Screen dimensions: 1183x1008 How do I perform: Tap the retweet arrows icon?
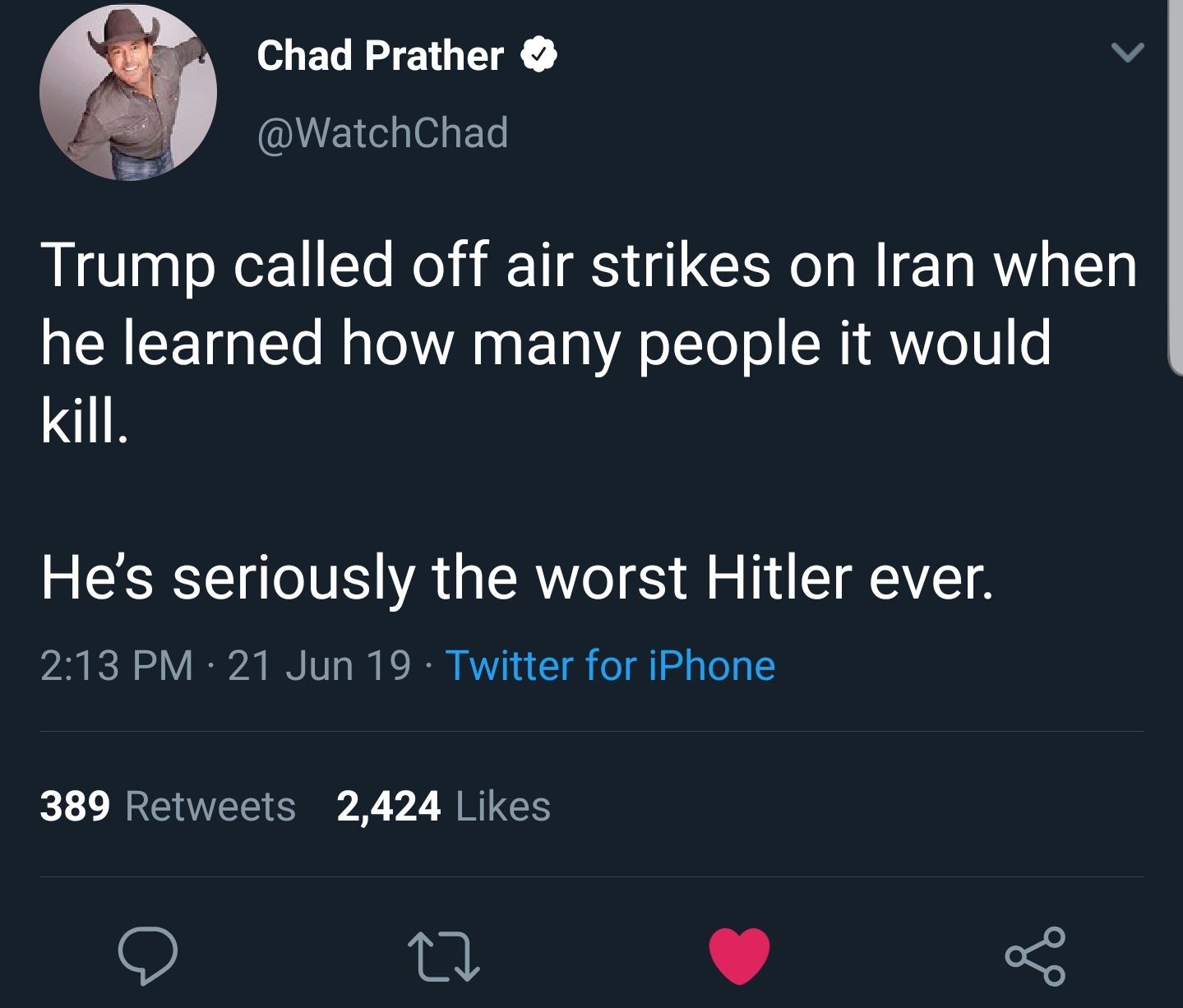(444, 956)
